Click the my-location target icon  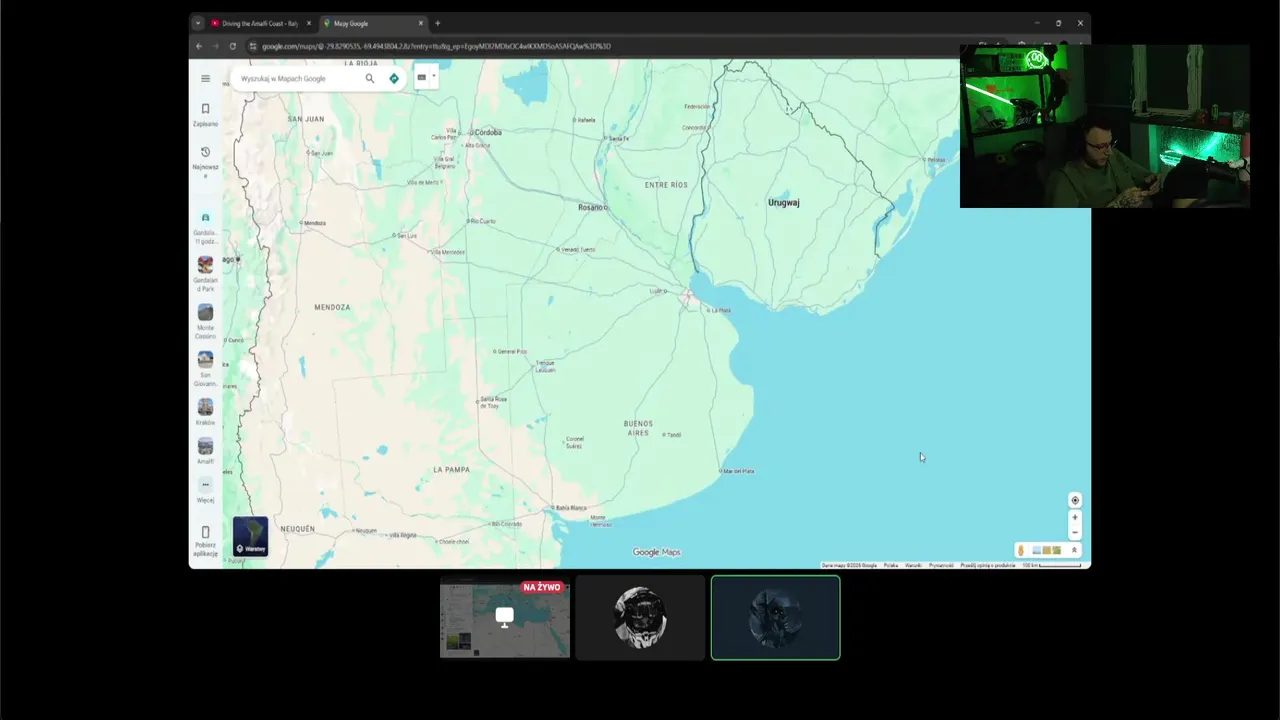(x=1075, y=500)
